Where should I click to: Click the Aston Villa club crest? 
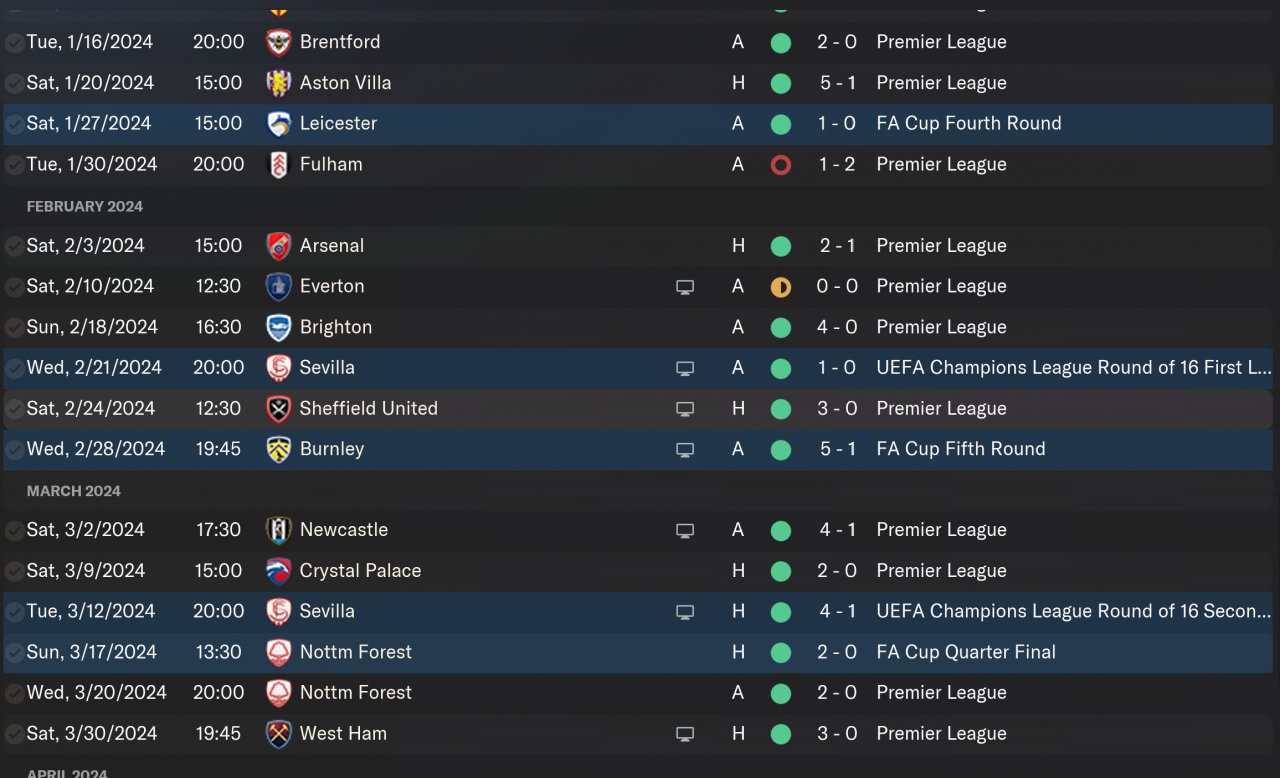278,83
